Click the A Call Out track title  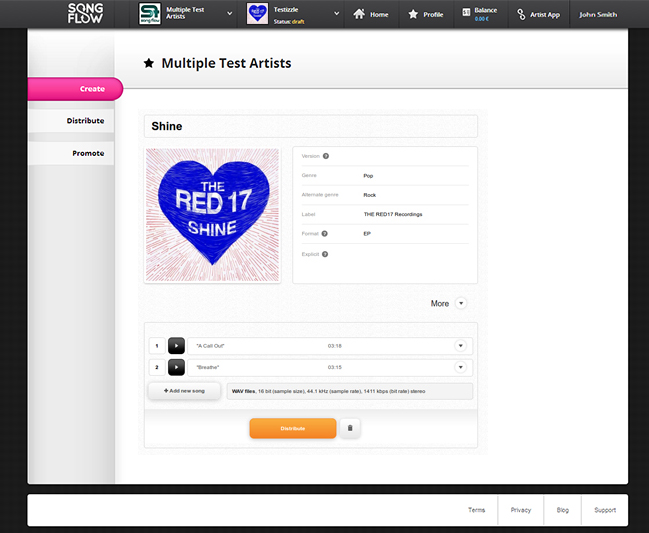tap(210, 346)
